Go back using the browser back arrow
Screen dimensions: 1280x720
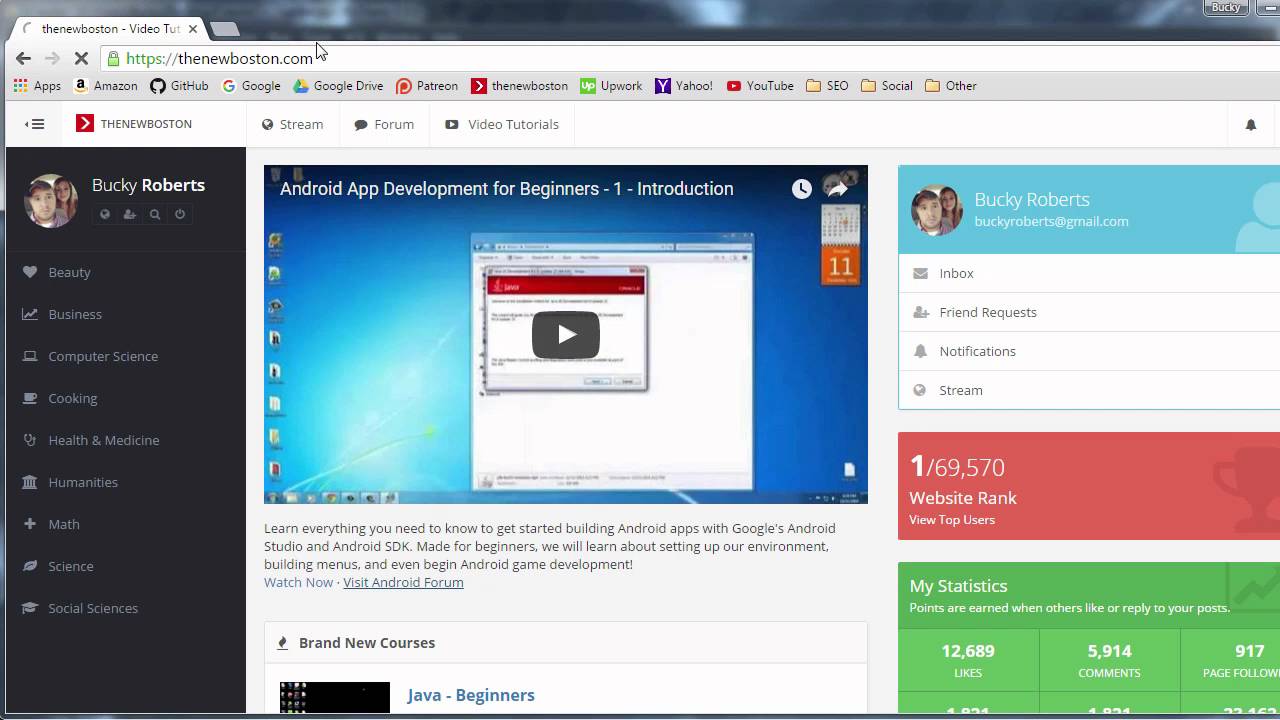point(23,58)
